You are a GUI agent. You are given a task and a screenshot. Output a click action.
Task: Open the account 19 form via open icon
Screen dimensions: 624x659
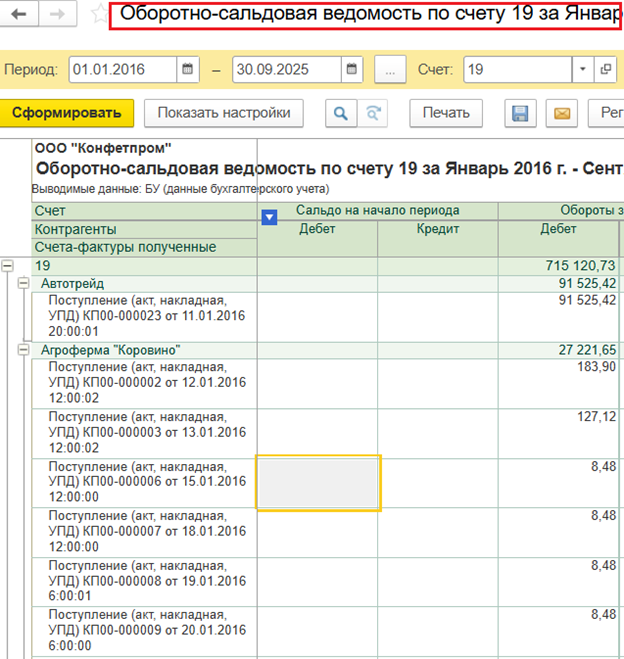[606, 69]
